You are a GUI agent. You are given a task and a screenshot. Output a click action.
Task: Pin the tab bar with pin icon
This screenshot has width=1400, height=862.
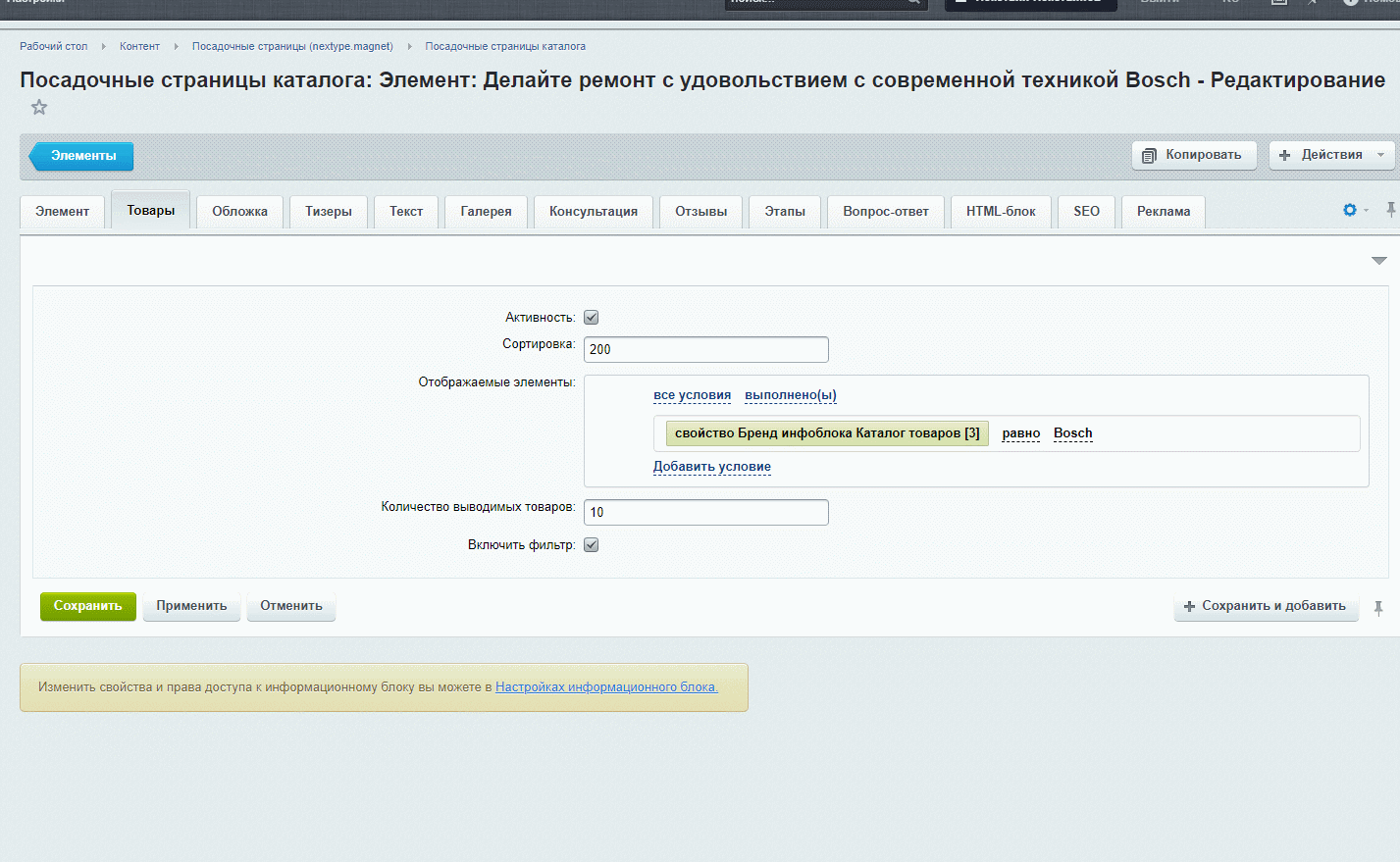(1390, 210)
